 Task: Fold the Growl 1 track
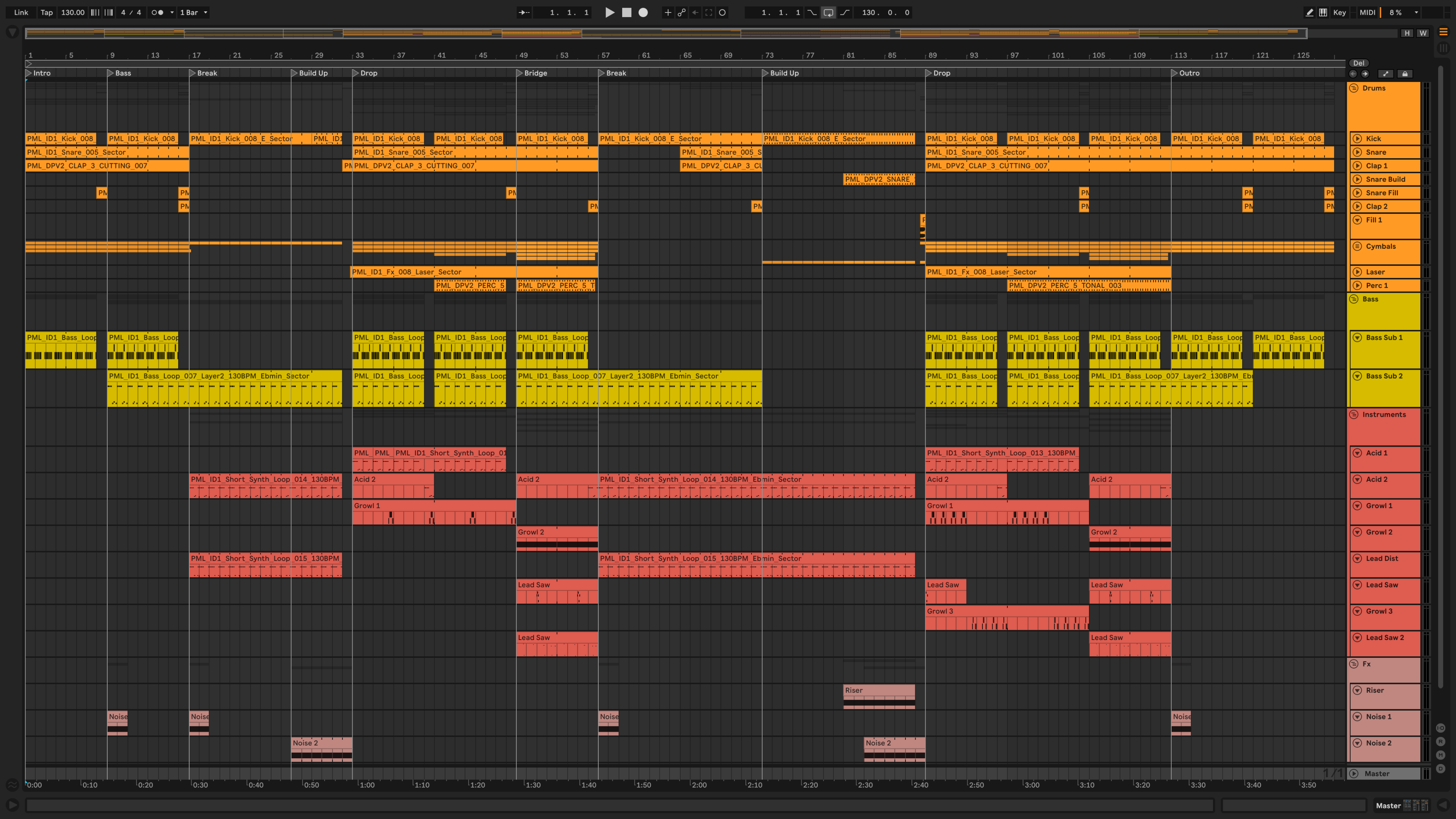[1357, 506]
